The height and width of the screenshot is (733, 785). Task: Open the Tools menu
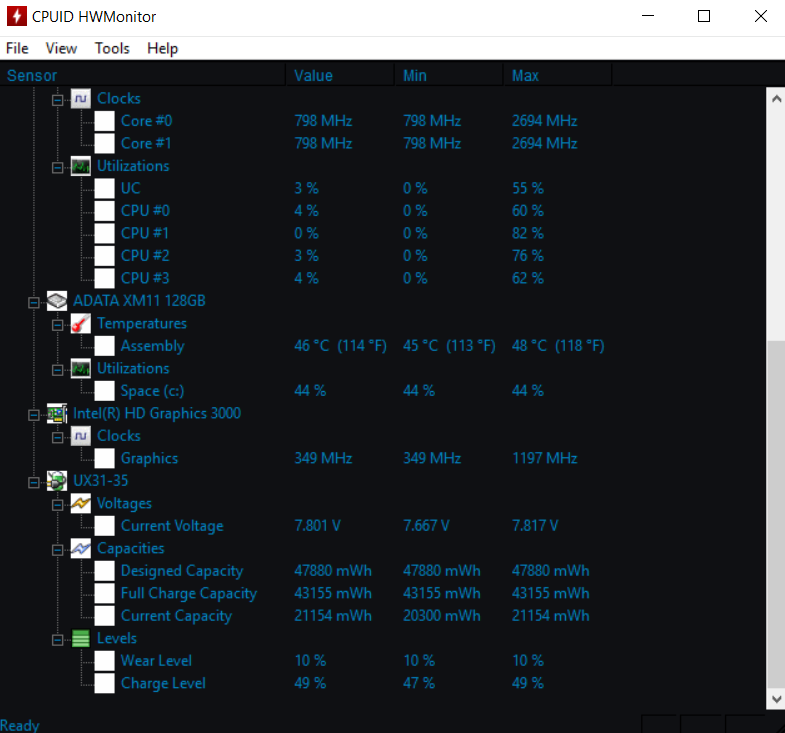click(x=112, y=49)
